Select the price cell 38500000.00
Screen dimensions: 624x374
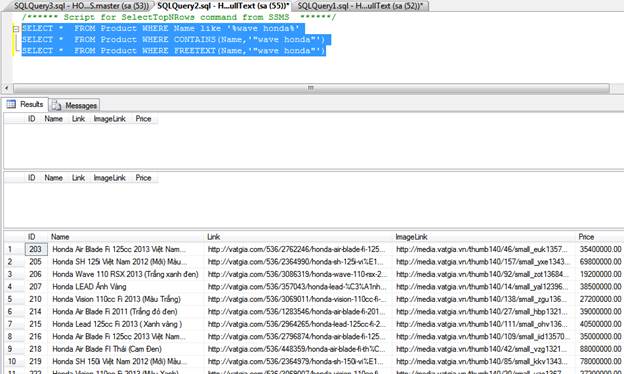(x=600, y=286)
